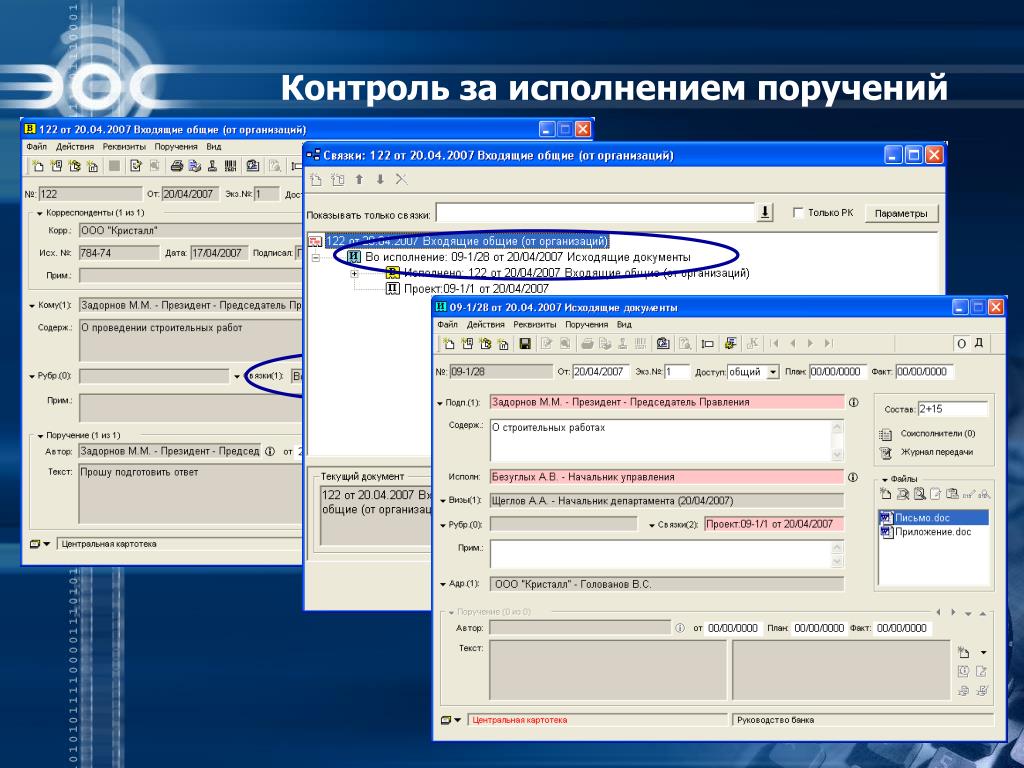This screenshot has width=1024, height=768.
Task: Open Журнал передачи link
Action: pyautogui.click(x=936, y=452)
